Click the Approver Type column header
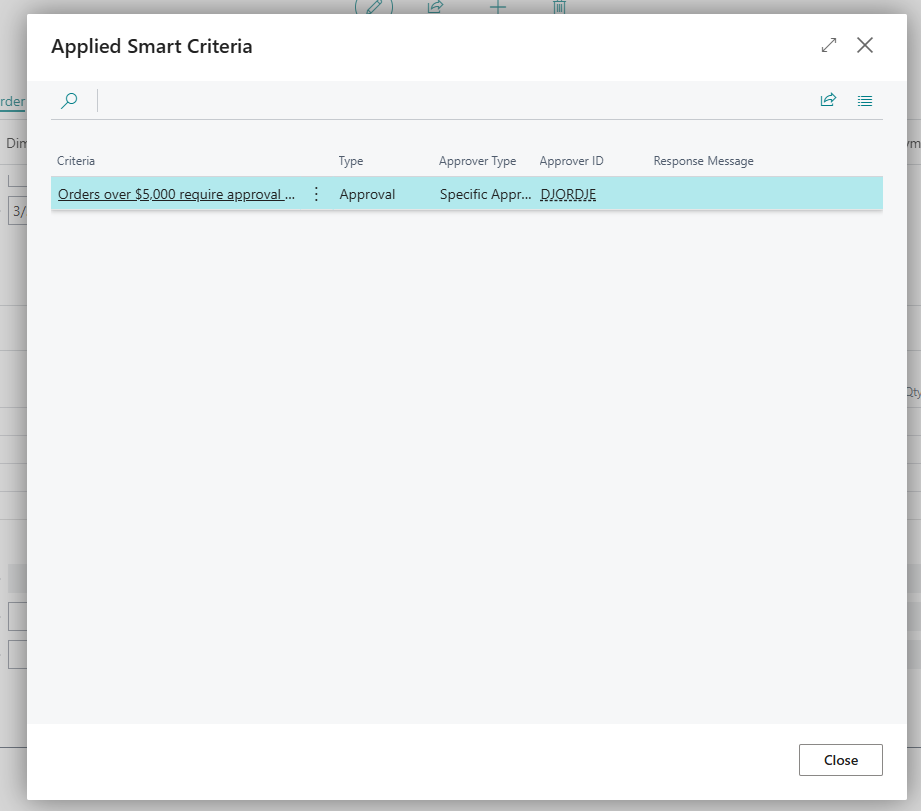The width and height of the screenshot is (921, 811). click(477, 160)
